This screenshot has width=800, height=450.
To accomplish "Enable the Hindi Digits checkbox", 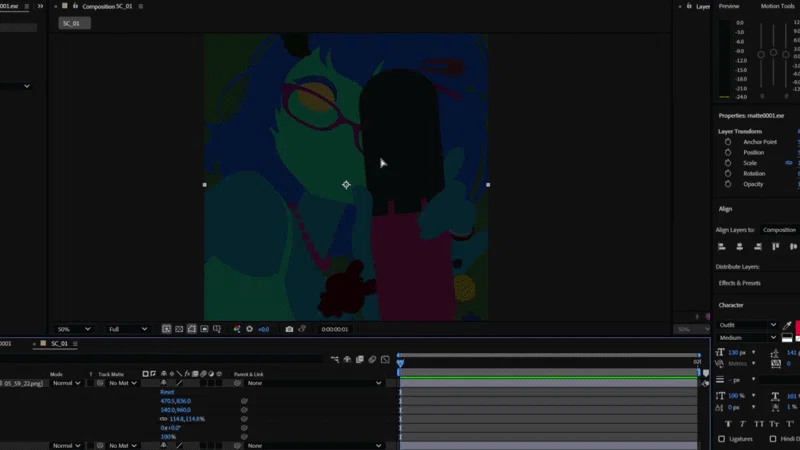I will [x=773, y=439].
